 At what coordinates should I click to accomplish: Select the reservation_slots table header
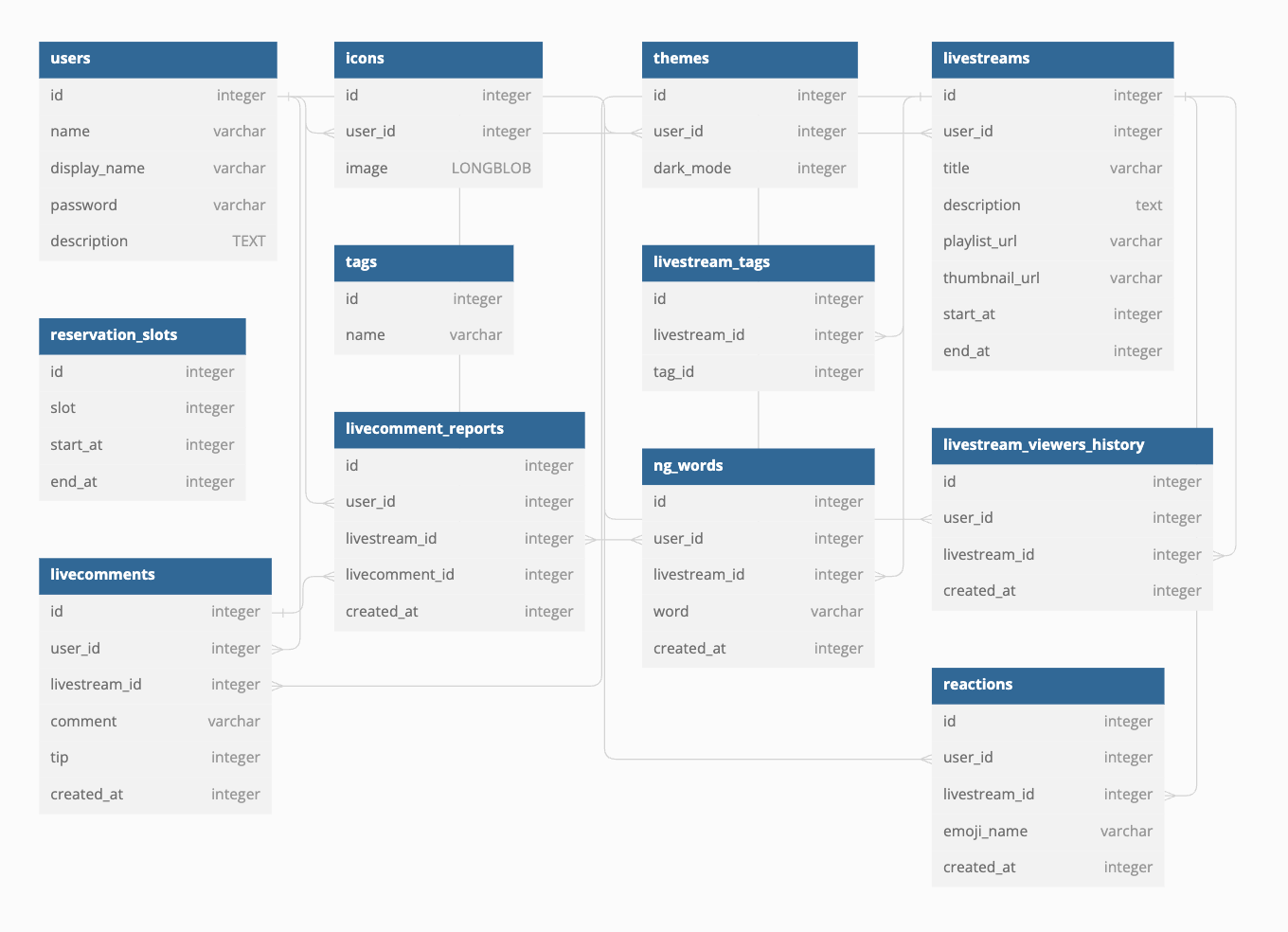point(142,335)
